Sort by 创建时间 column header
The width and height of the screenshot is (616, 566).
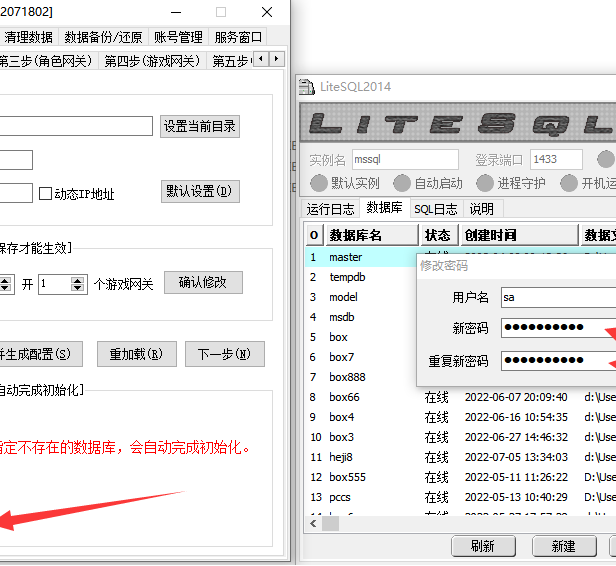coord(518,235)
